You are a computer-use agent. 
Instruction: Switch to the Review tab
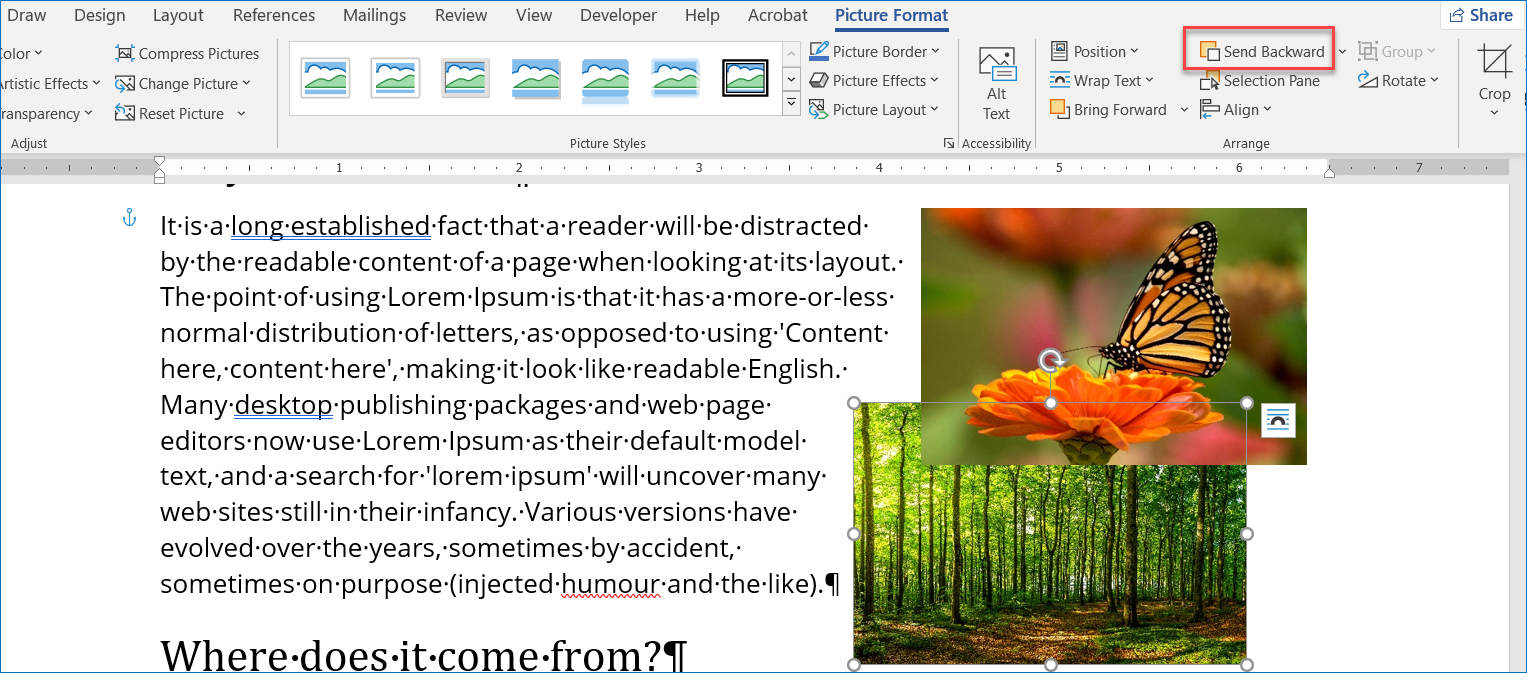[x=460, y=15]
